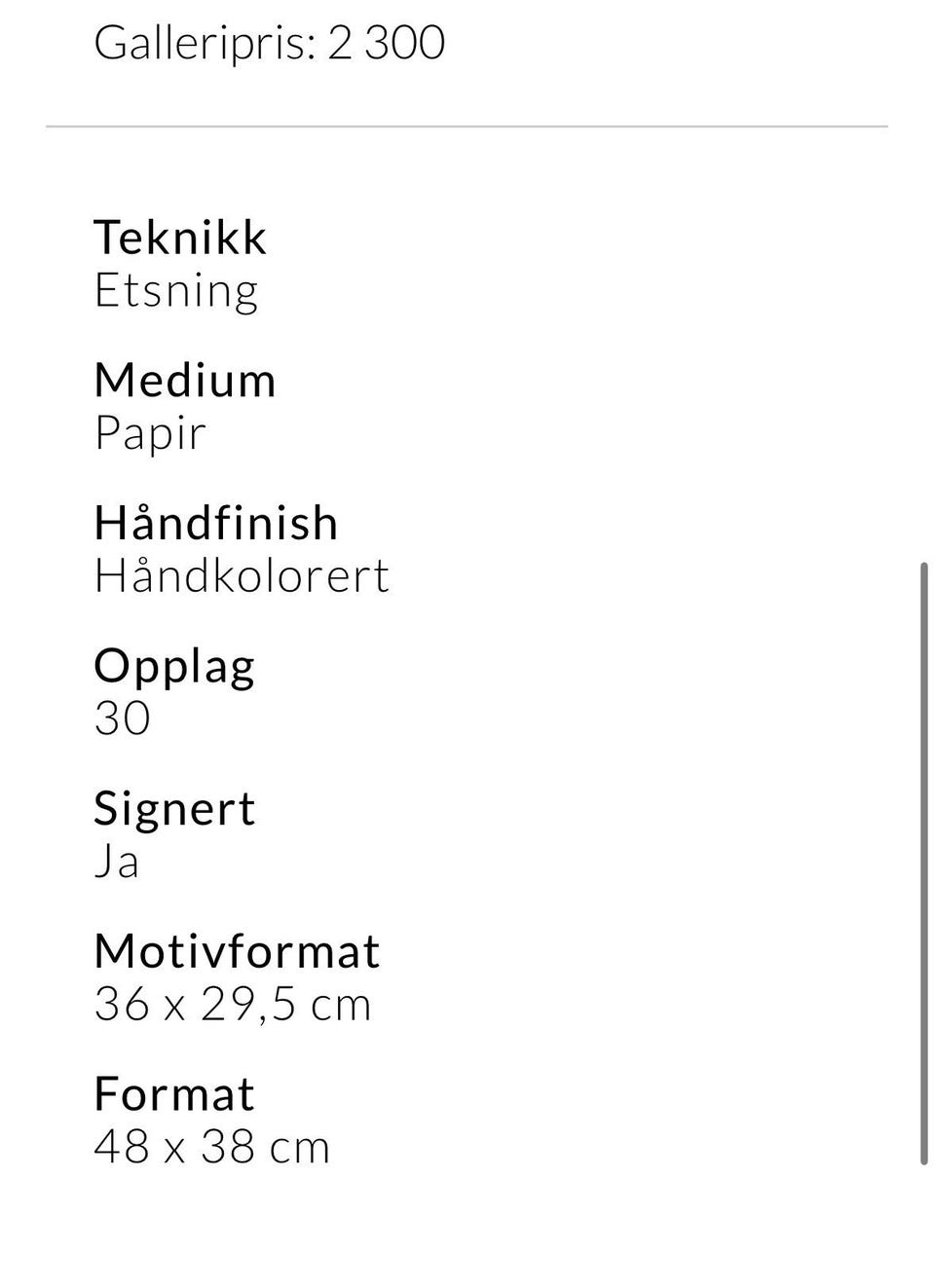The image size is (935, 1288).
Task: Select the edition value 30
Action: pos(122,718)
